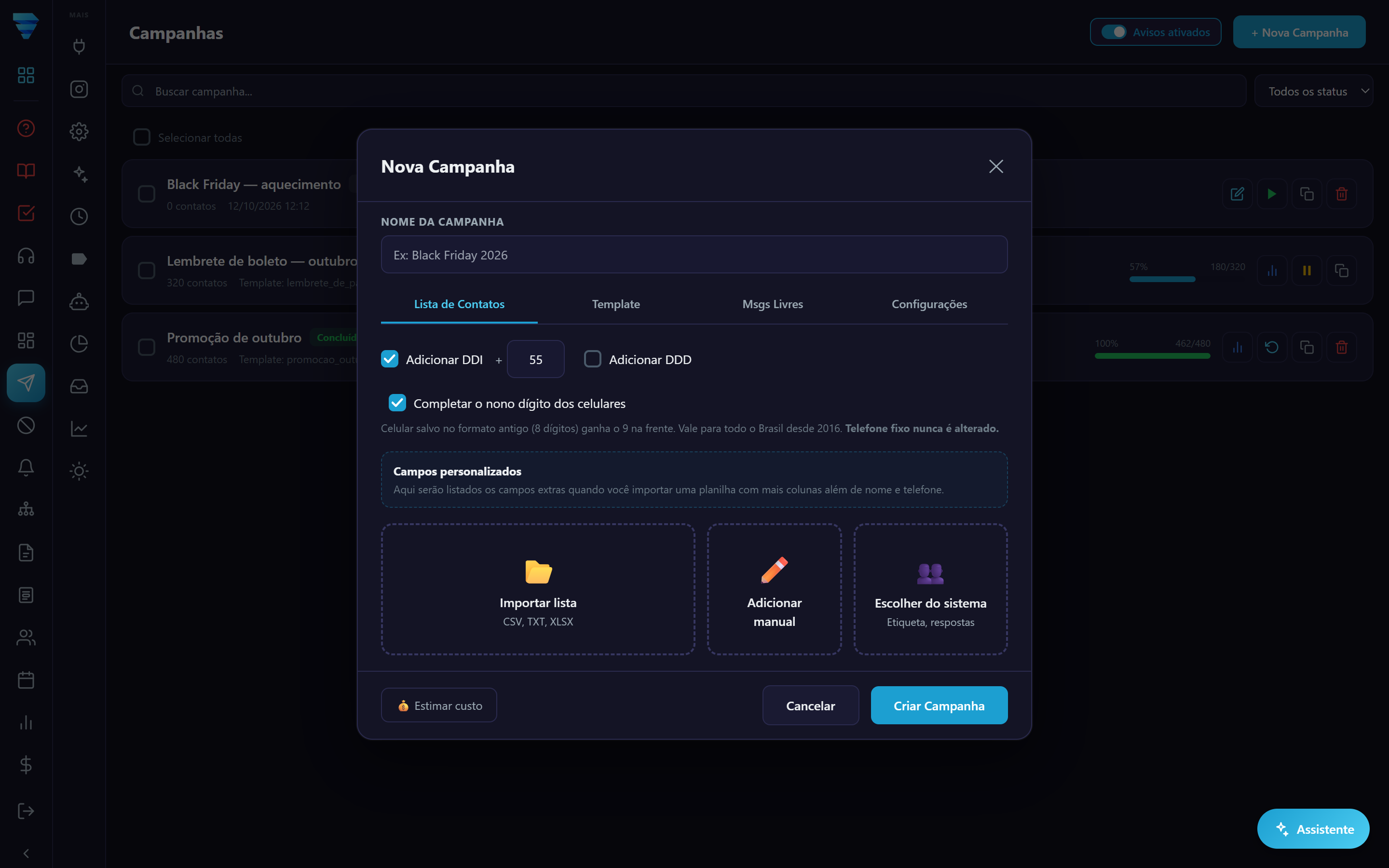Viewport: 1389px width, 868px height.
Task: Toggle Completar o nono dígito checkbox
Action: pyautogui.click(x=397, y=403)
